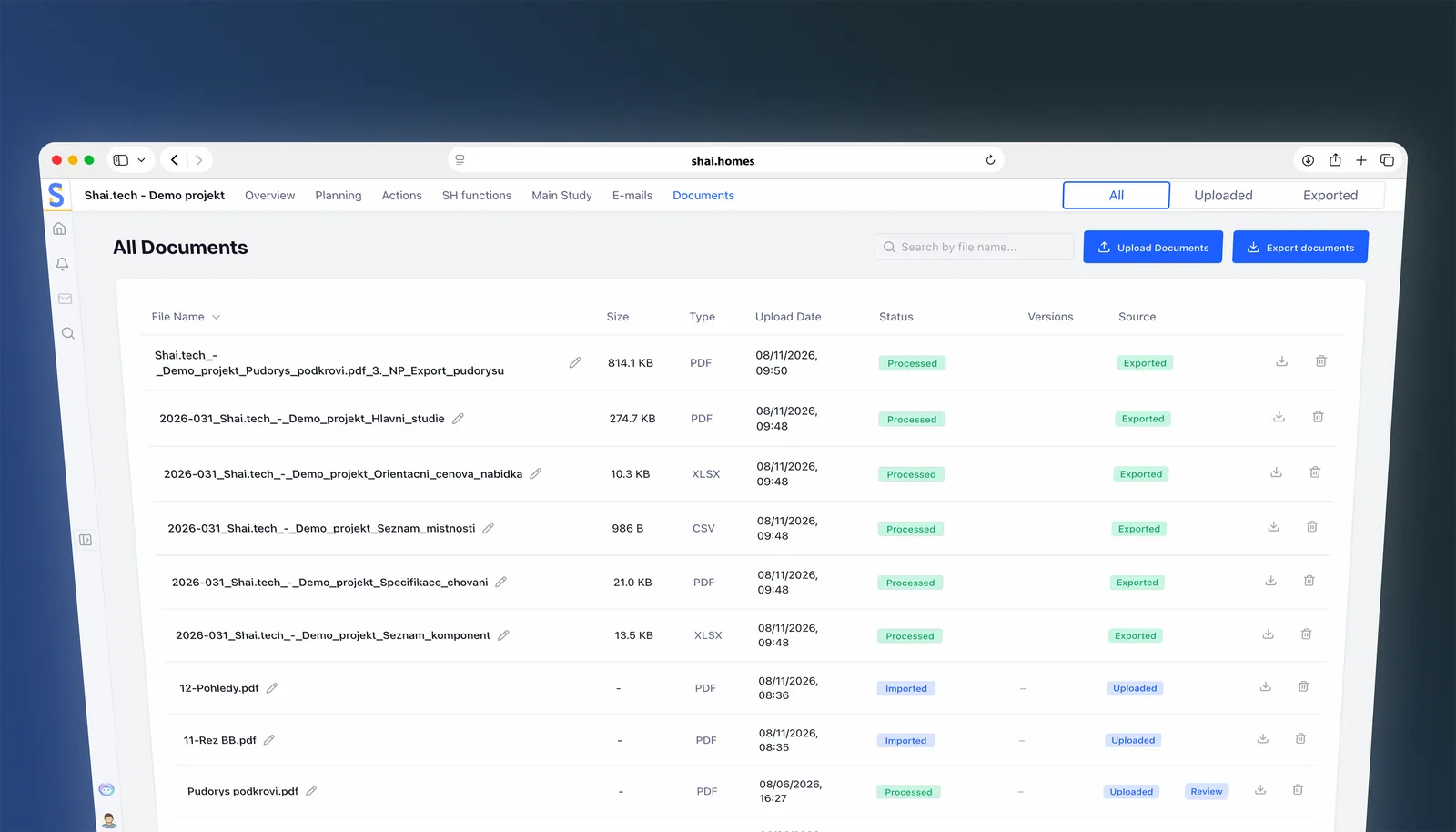
Task: Switch to the Exported filter tab
Action: (x=1330, y=195)
